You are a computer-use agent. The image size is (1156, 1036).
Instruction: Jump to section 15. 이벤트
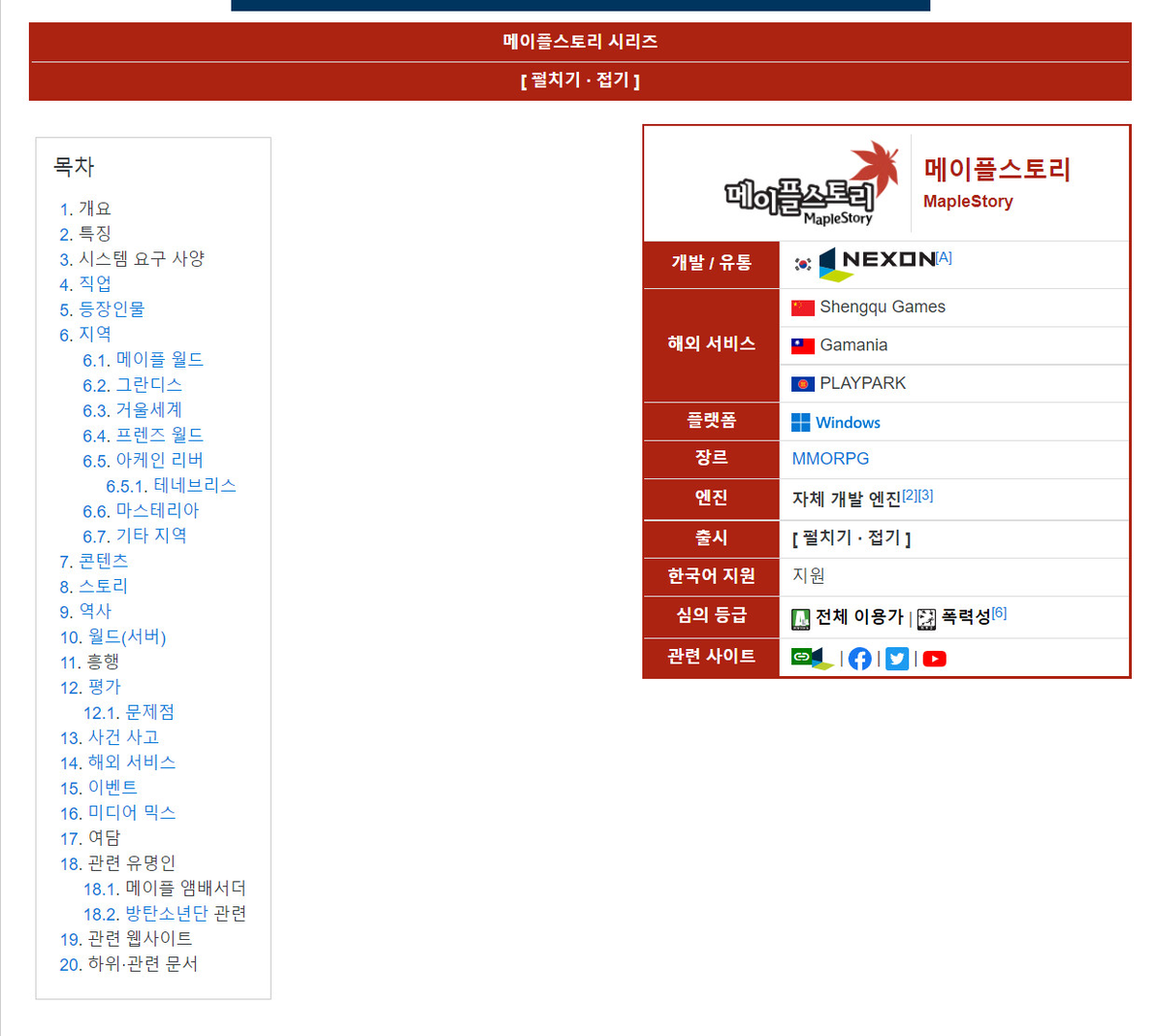(98, 788)
